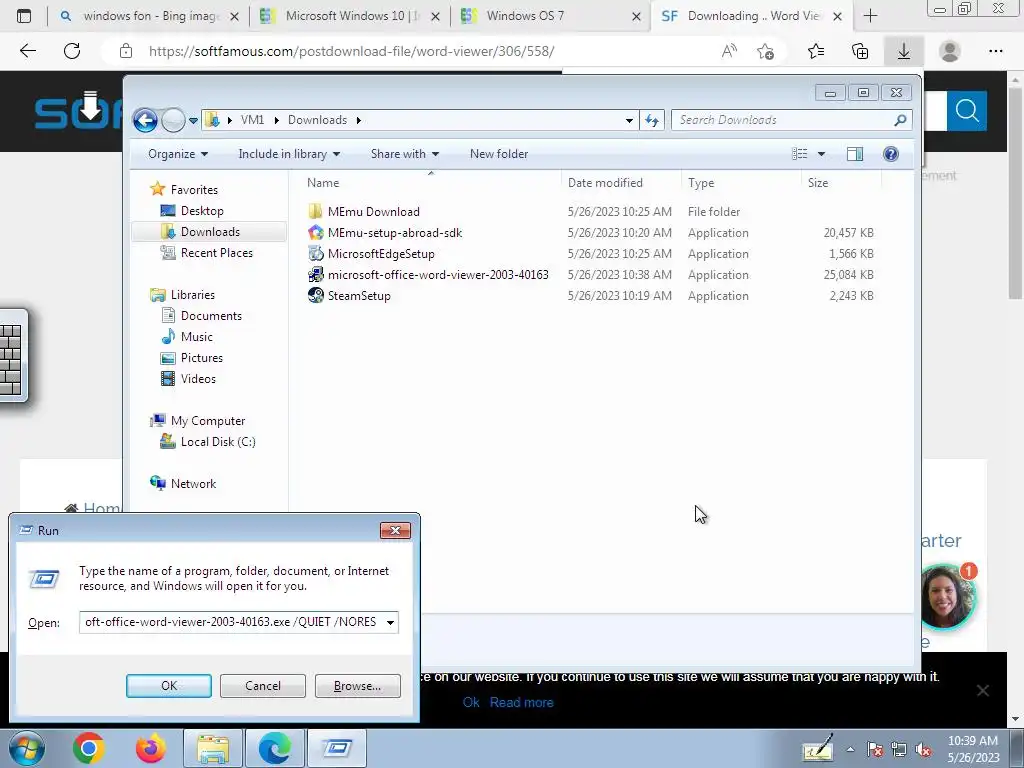1024x768 pixels.
Task: Toggle the preview pane button
Action: pos(855,154)
